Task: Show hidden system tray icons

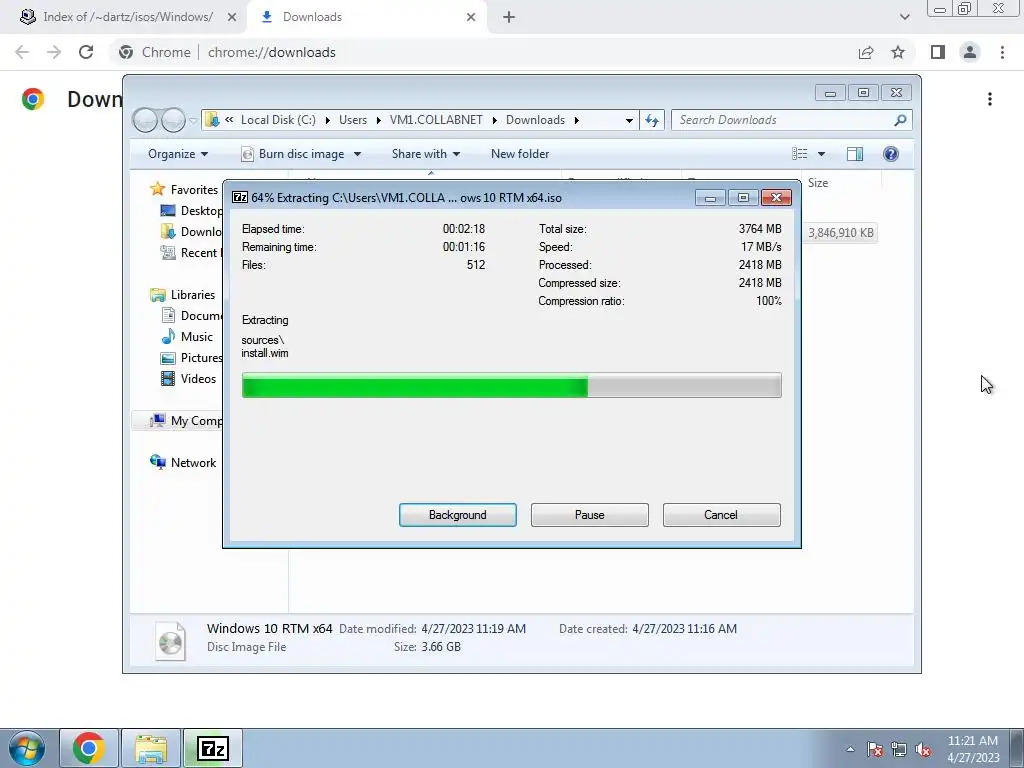Action: coord(850,749)
